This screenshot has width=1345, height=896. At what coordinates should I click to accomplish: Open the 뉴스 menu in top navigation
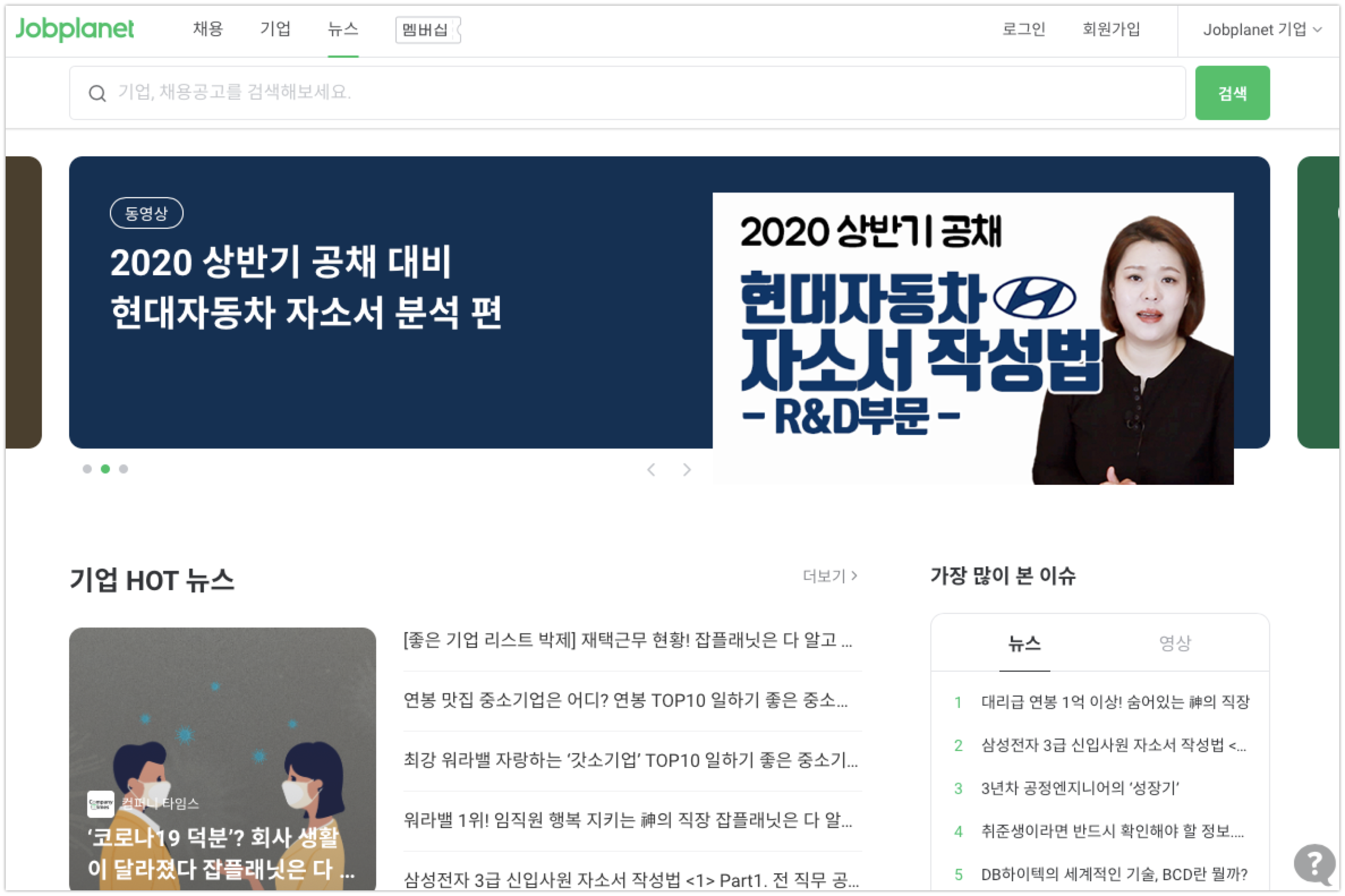point(343,29)
